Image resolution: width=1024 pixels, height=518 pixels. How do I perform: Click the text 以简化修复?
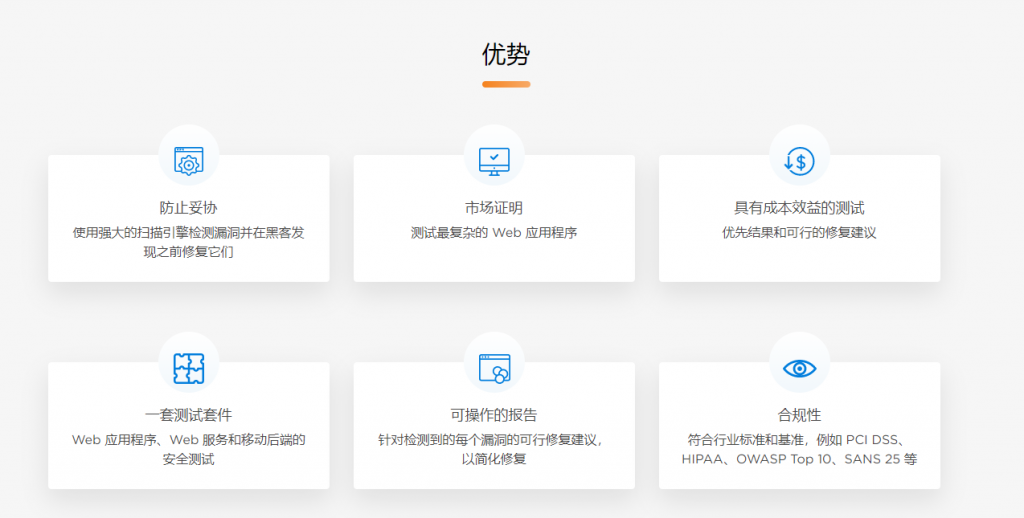click(x=494, y=459)
